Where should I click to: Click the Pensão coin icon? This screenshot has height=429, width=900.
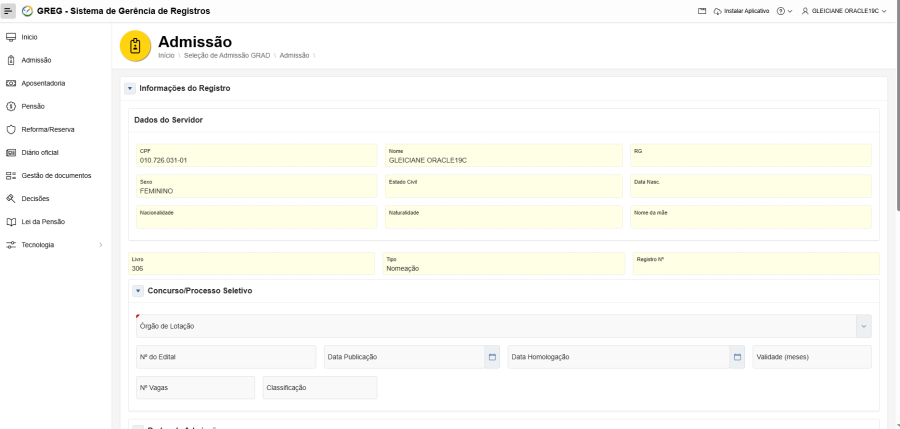point(11,106)
